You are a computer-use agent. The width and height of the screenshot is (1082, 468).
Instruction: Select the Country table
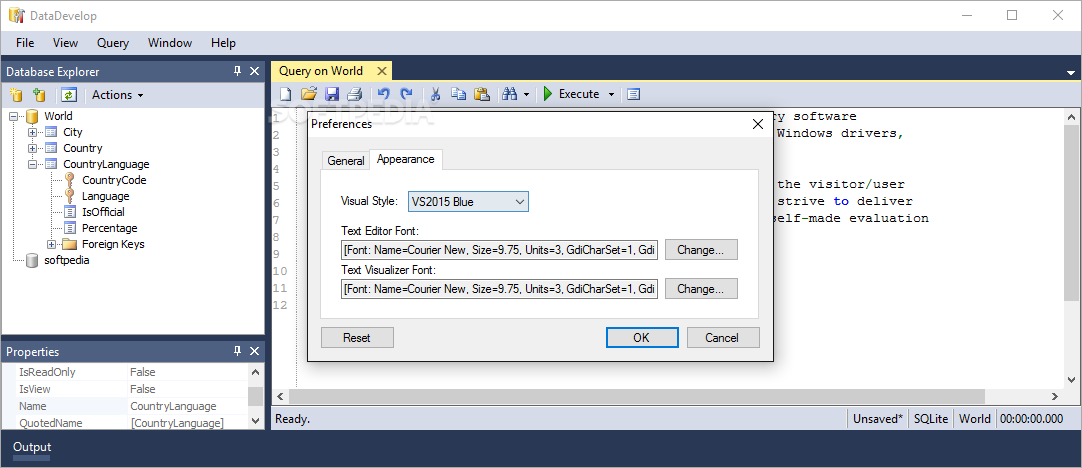(x=83, y=148)
